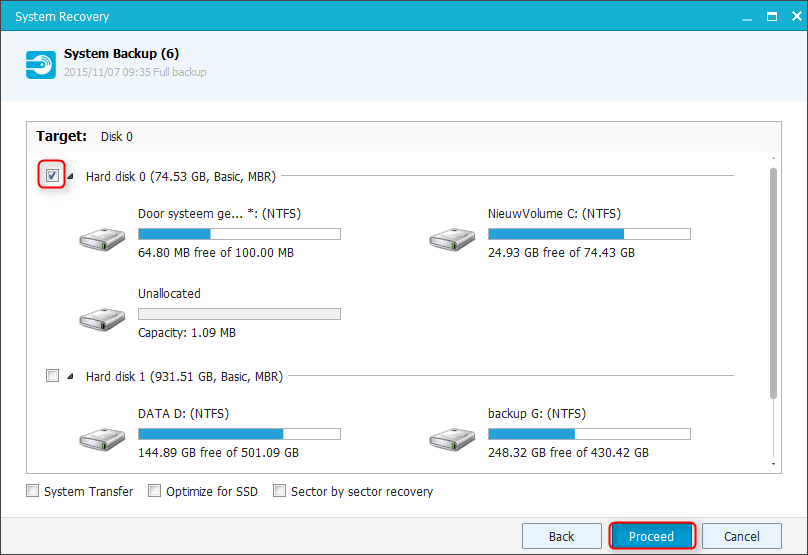Image resolution: width=808 pixels, height=555 pixels.
Task: Check the Hard disk 1 checkbox
Action: [x=52, y=375]
